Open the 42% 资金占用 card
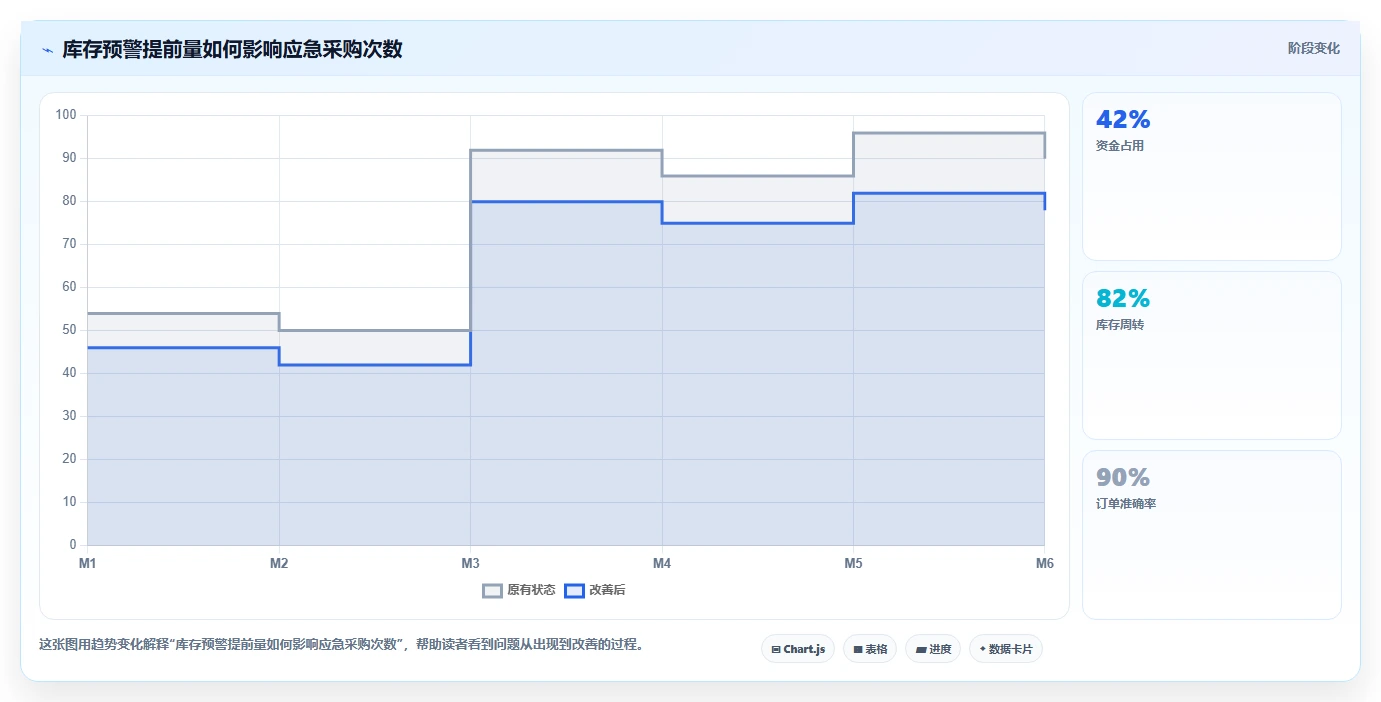 point(1211,177)
